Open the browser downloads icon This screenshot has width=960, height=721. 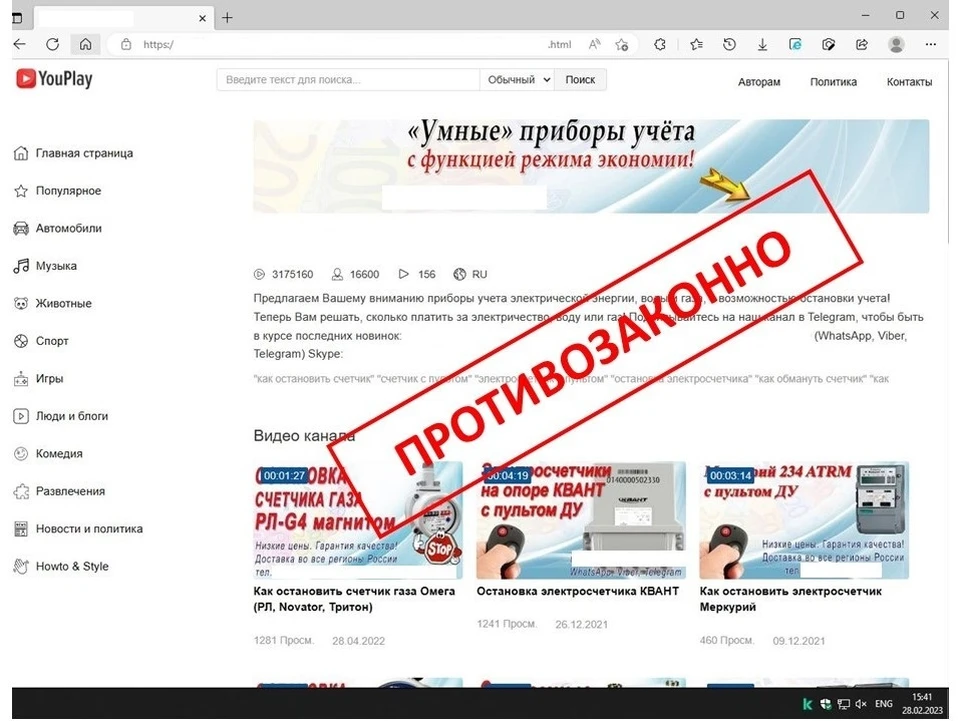(x=762, y=44)
